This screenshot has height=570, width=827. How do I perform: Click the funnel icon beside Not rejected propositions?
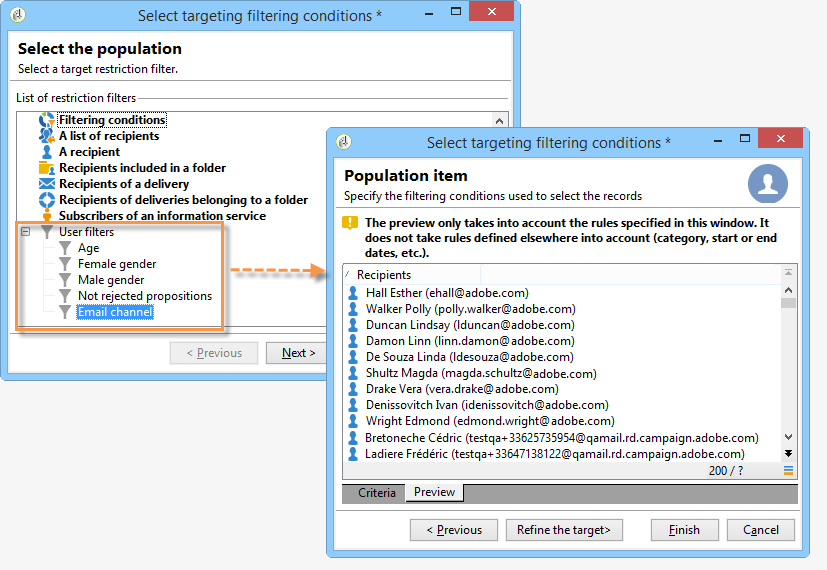(65, 296)
